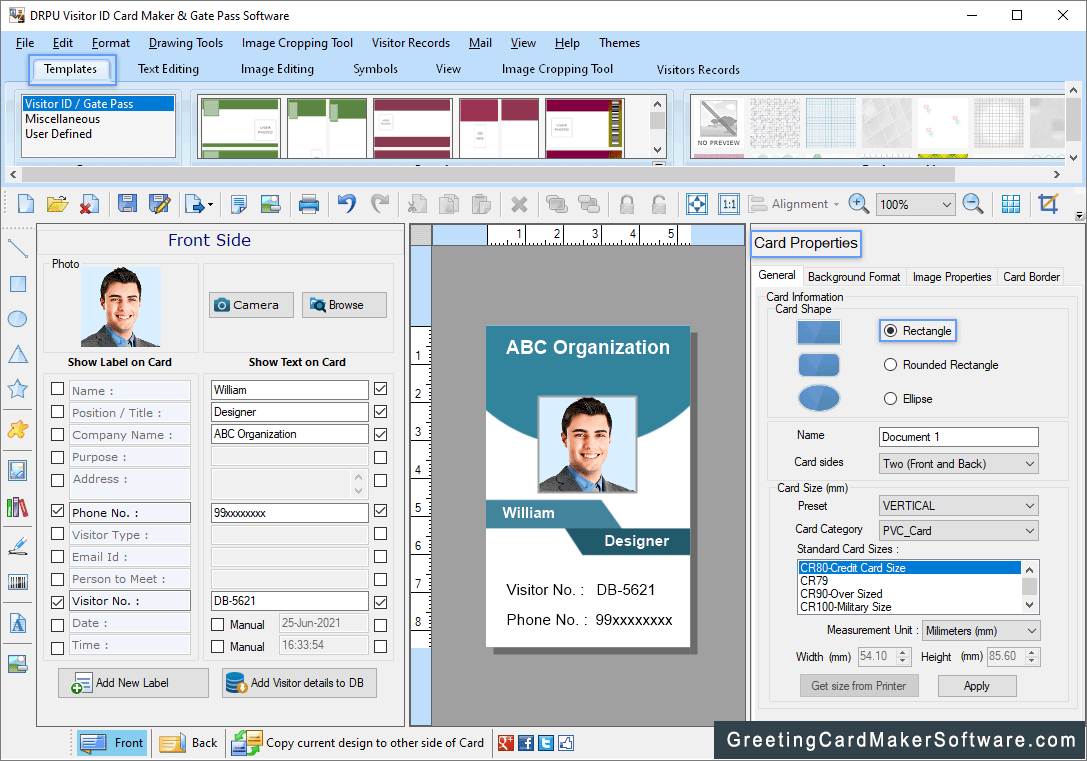Select the Signature pen tool in sidebar
This screenshot has width=1087, height=761.
pyautogui.click(x=17, y=546)
